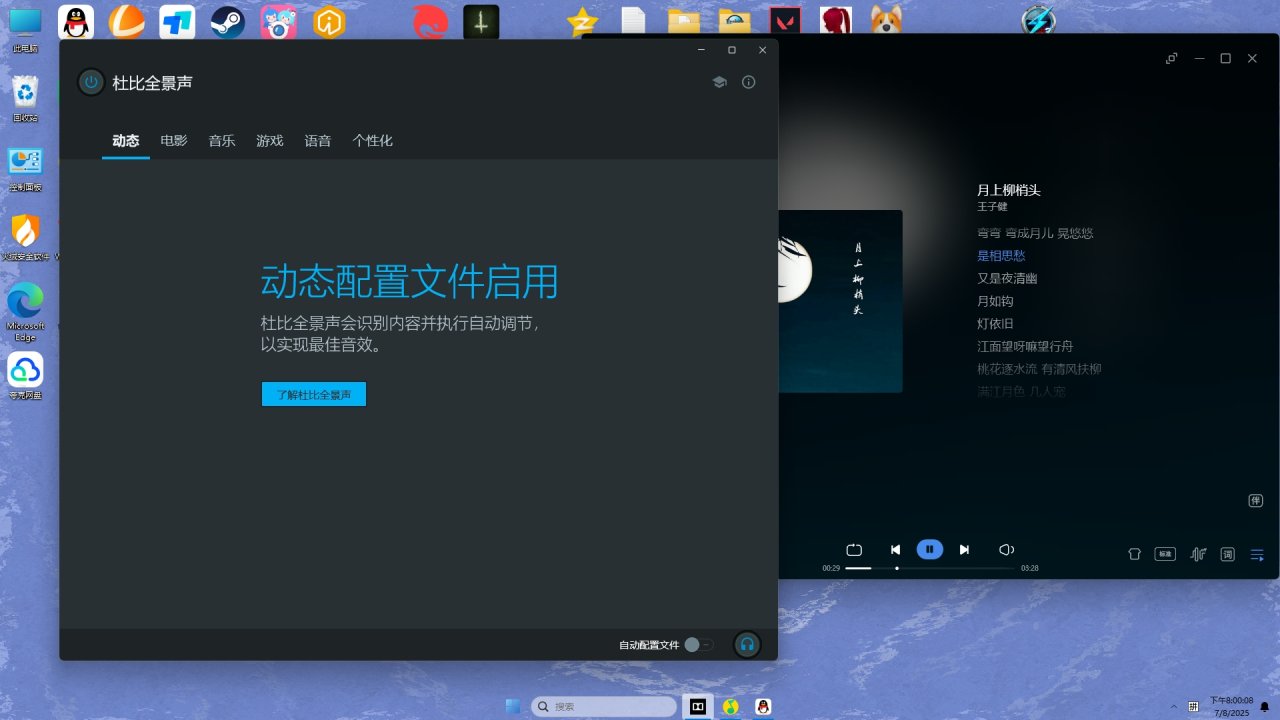Select the blank document desktop icon

[x=633, y=21]
